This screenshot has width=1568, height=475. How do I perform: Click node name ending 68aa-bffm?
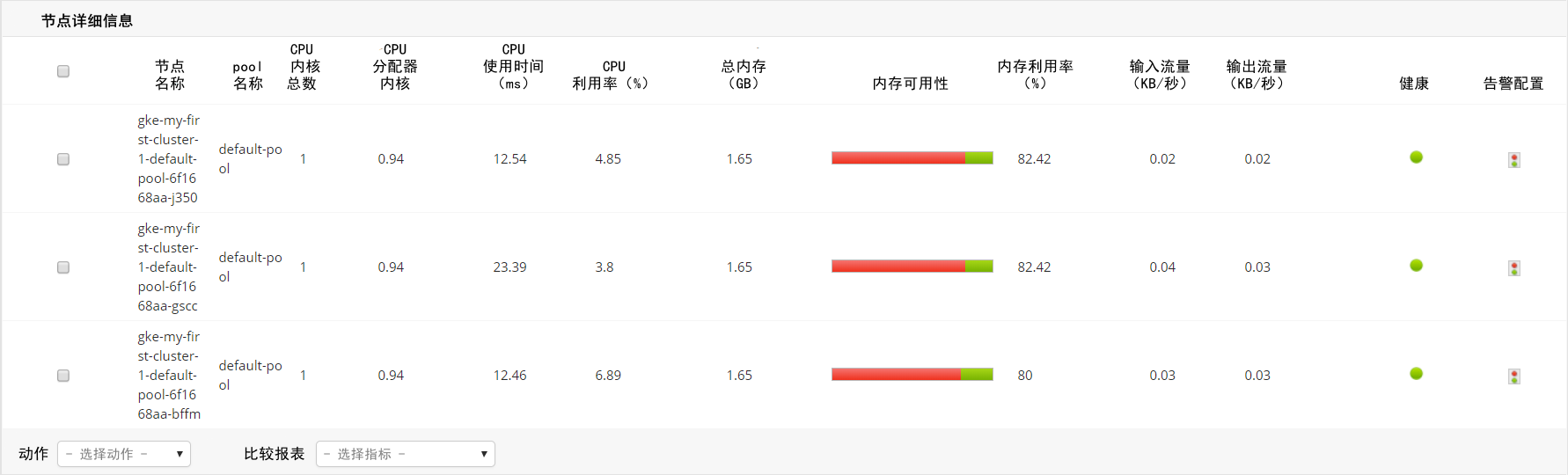tap(168, 376)
